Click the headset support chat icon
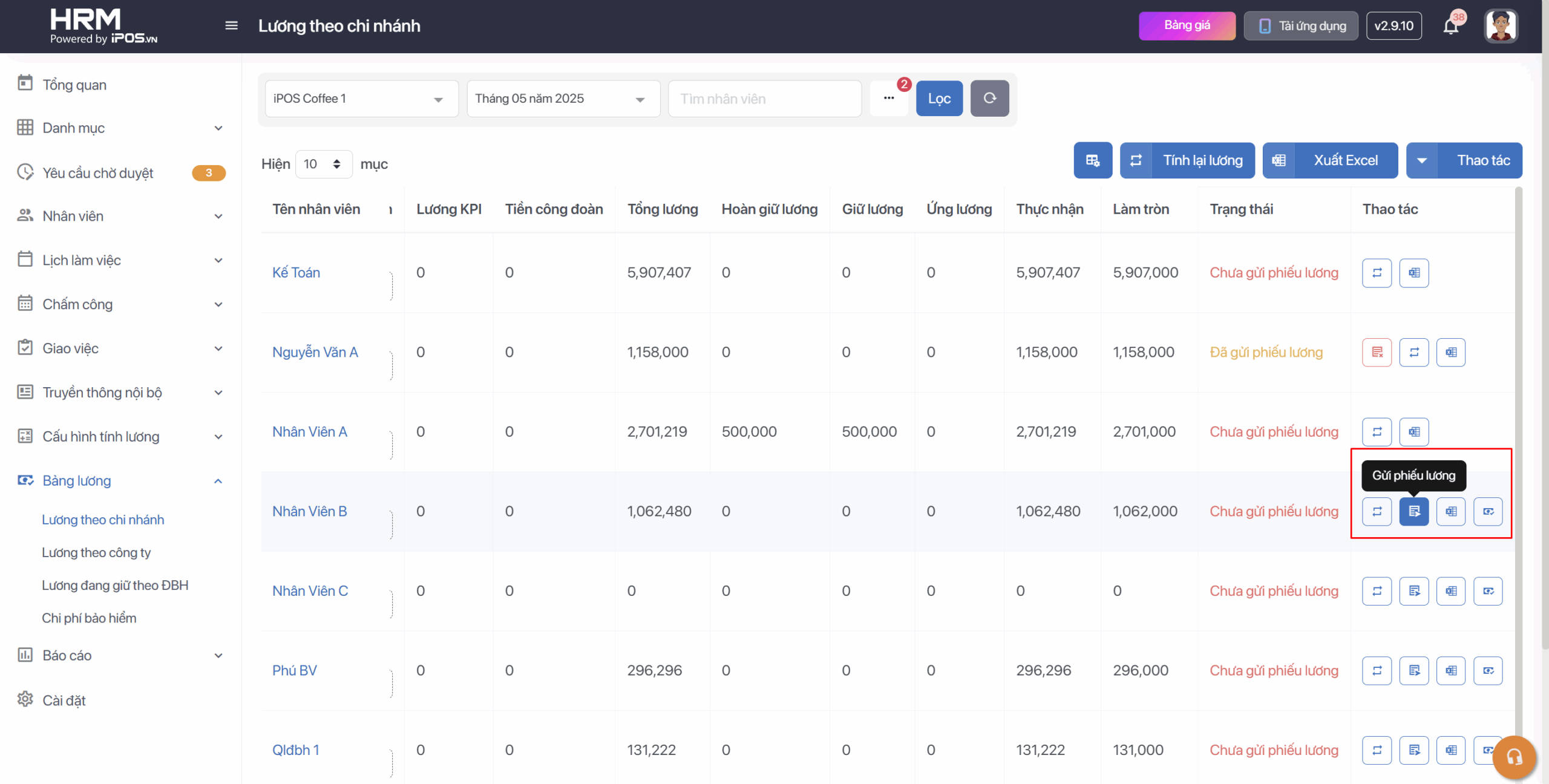The image size is (1549, 784). click(x=1514, y=757)
